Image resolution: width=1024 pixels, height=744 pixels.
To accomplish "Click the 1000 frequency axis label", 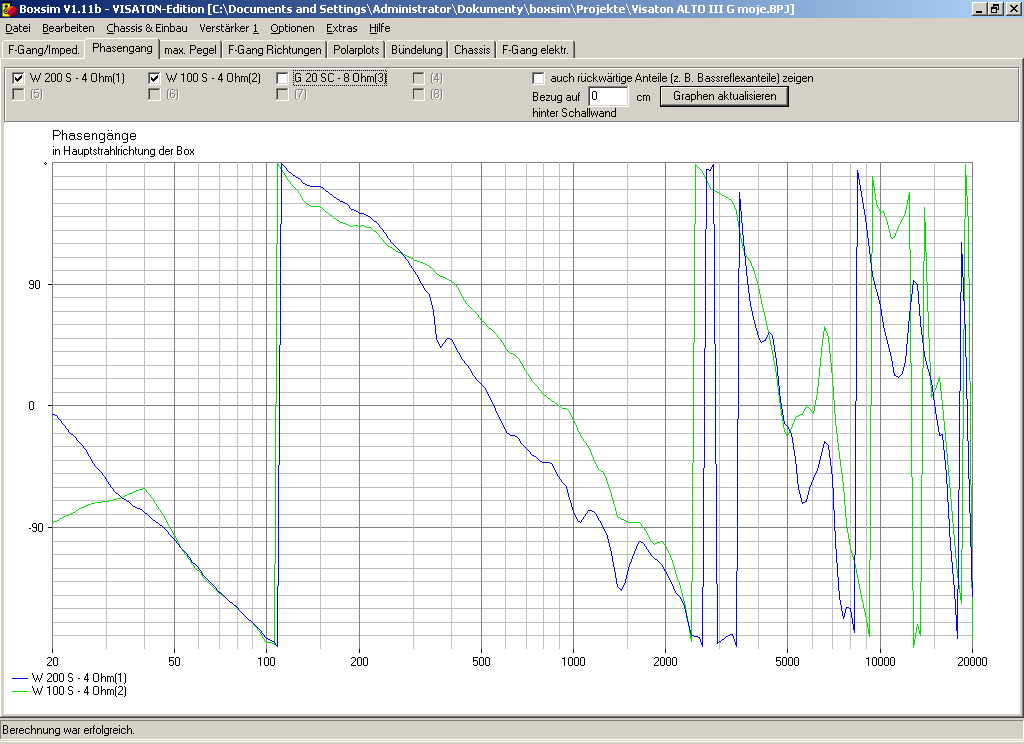I will tap(573, 662).
